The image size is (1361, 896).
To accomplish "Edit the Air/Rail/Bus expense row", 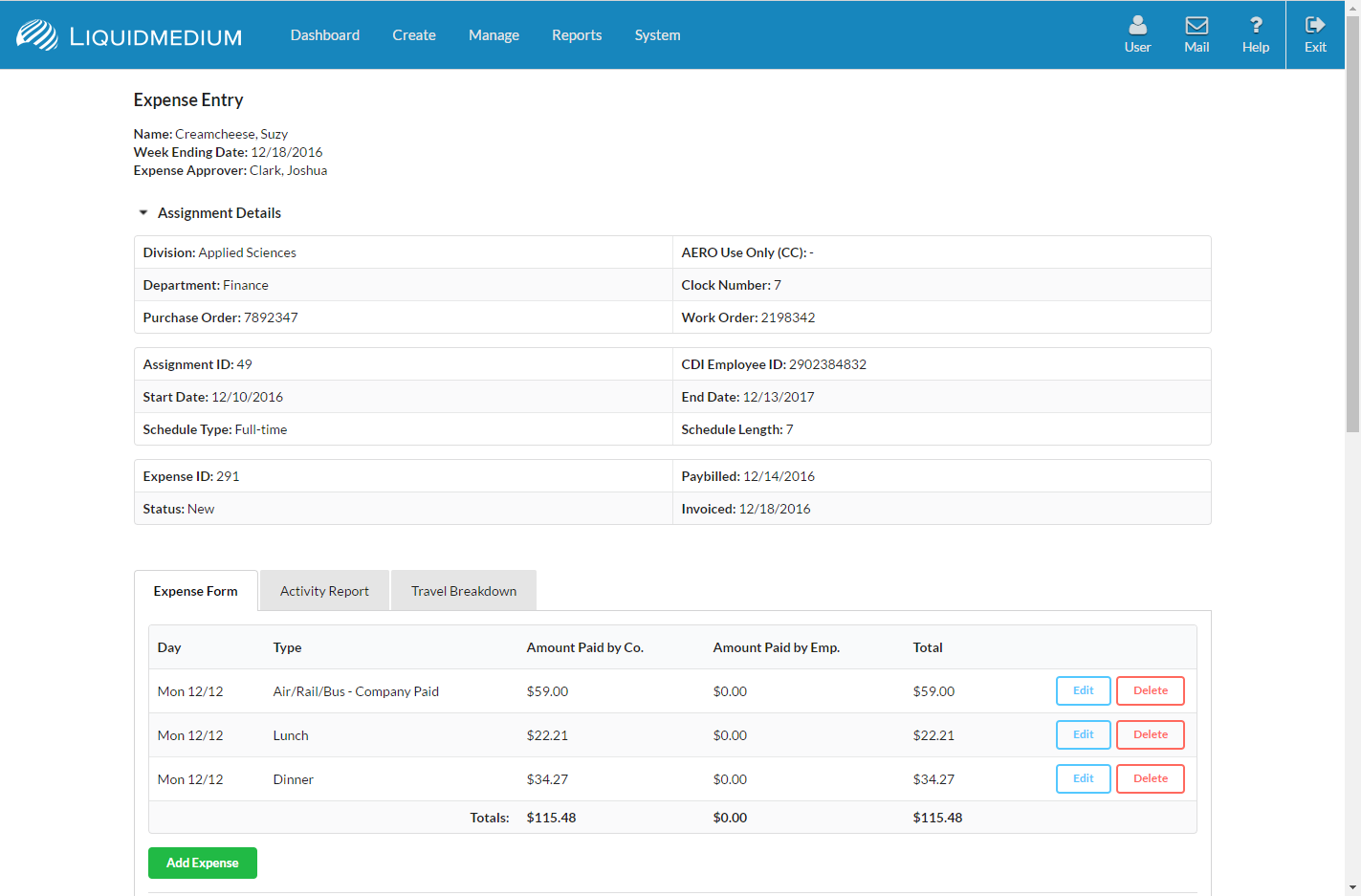I will pyautogui.click(x=1083, y=690).
